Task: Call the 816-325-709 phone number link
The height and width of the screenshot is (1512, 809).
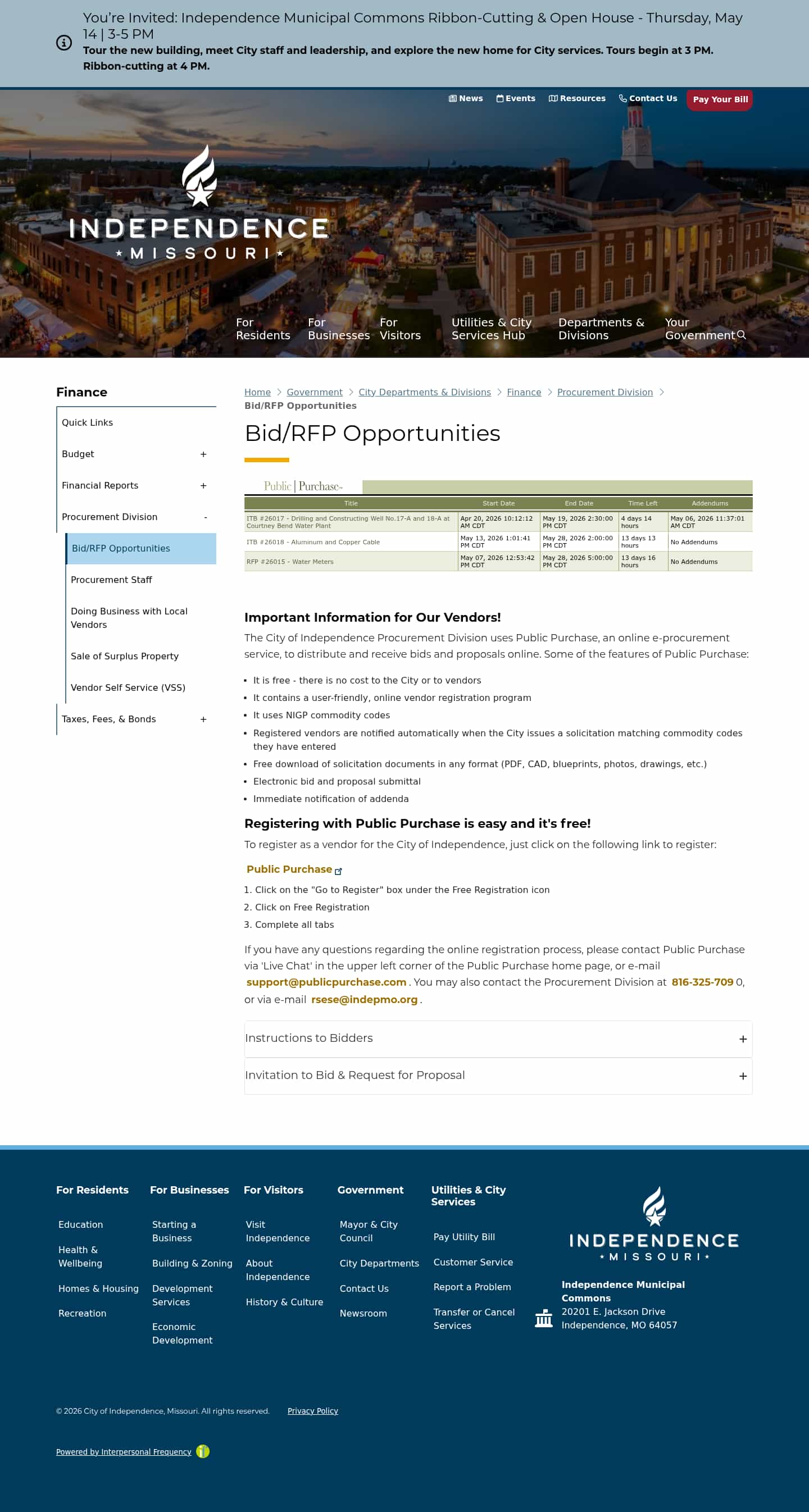Action: pos(702,982)
